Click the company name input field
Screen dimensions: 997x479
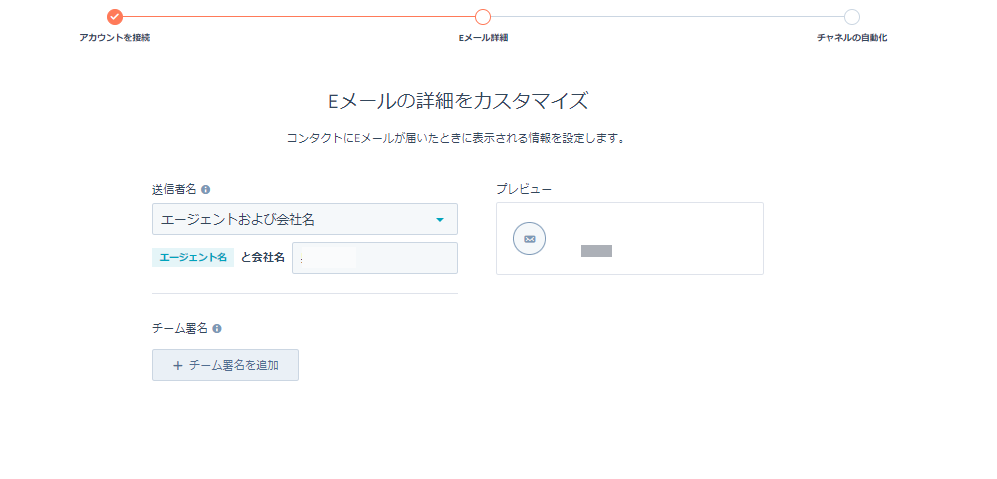(375, 258)
